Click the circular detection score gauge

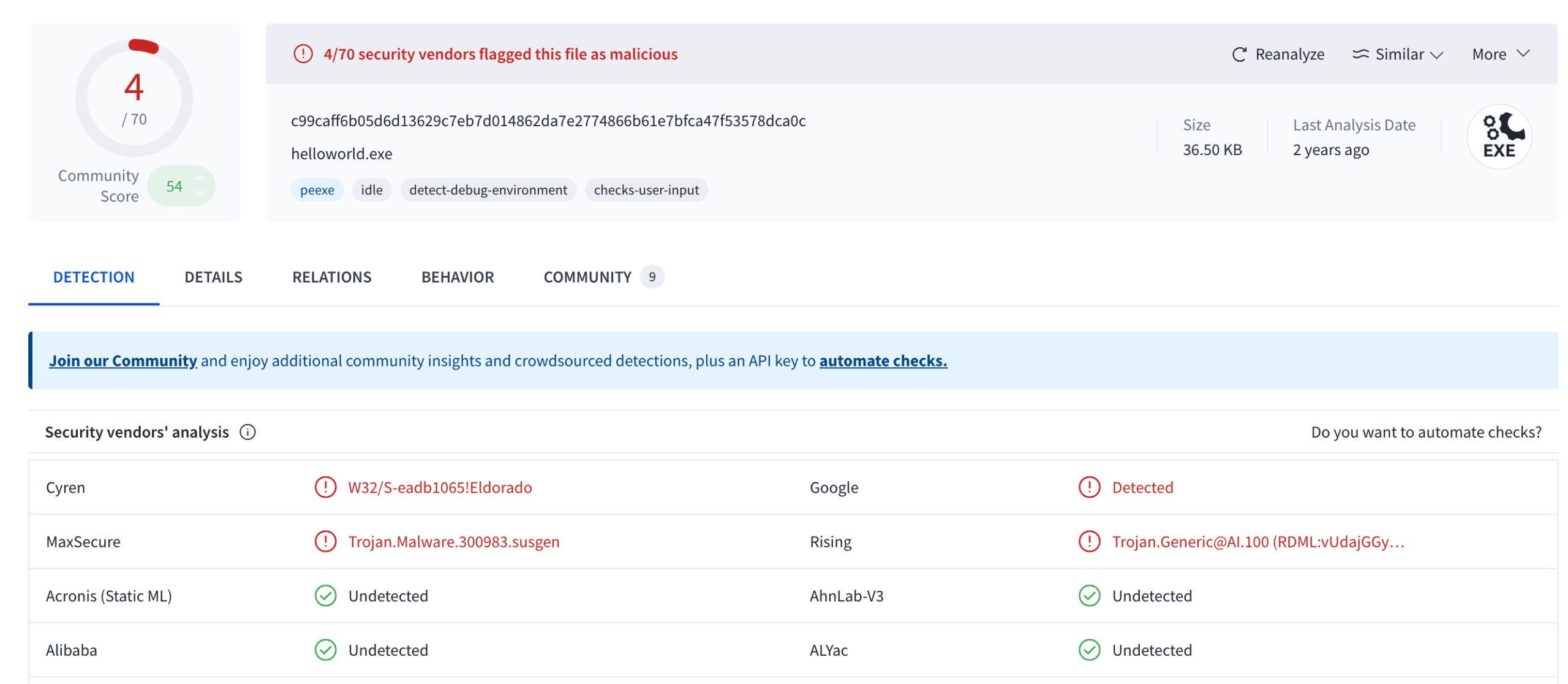(x=134, y=97)
